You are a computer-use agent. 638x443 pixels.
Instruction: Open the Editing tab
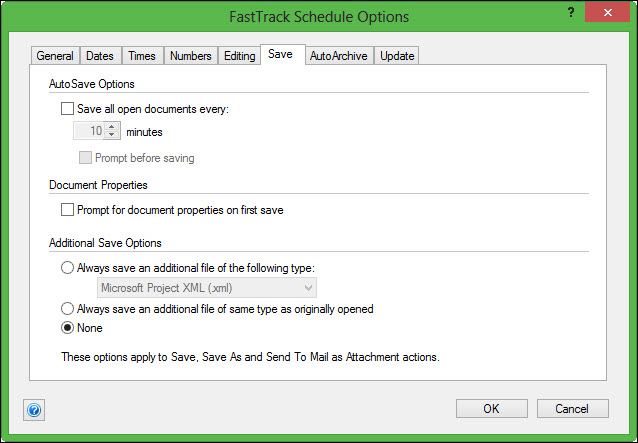click(239, 56)
